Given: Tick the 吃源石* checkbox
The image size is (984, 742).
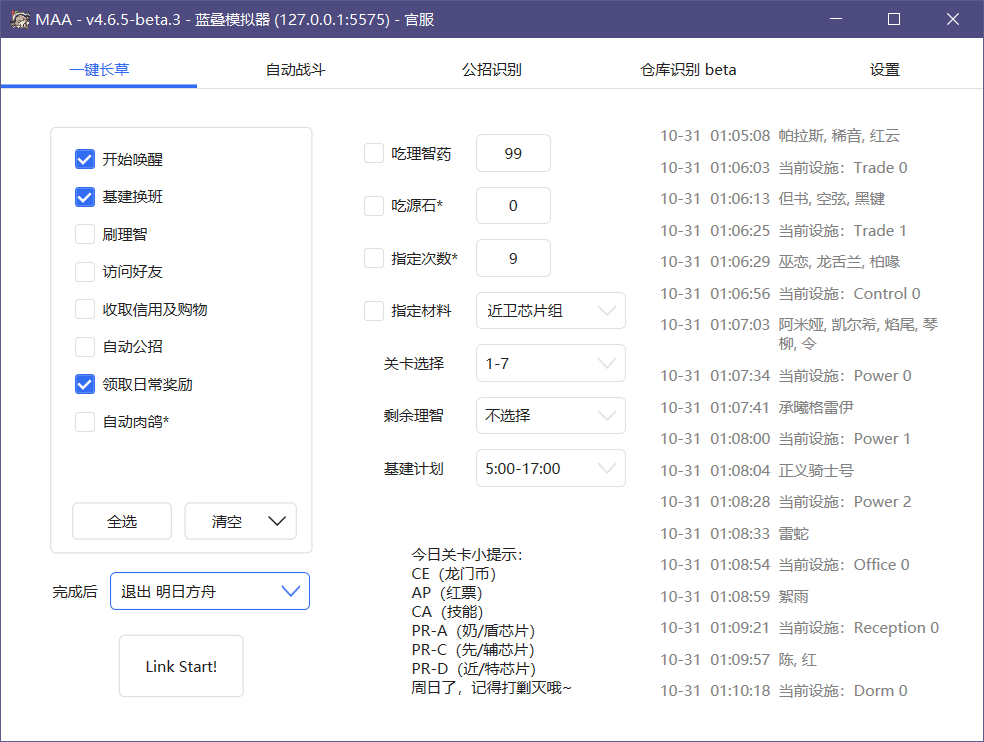Looking at the screenshot, I should point(374,206).
